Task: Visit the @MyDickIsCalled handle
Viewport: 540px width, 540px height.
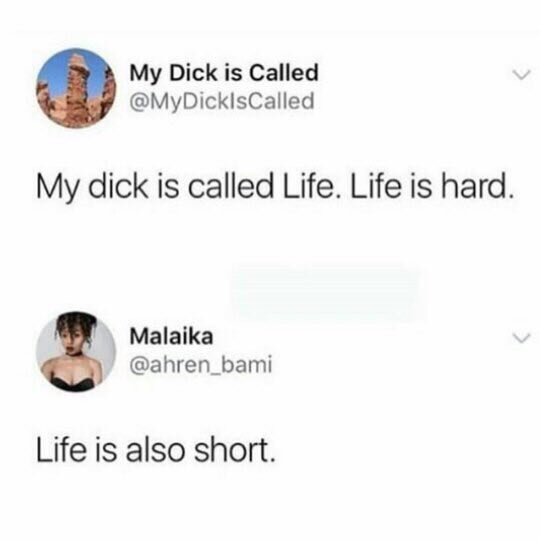Action: tap(222, 102)
